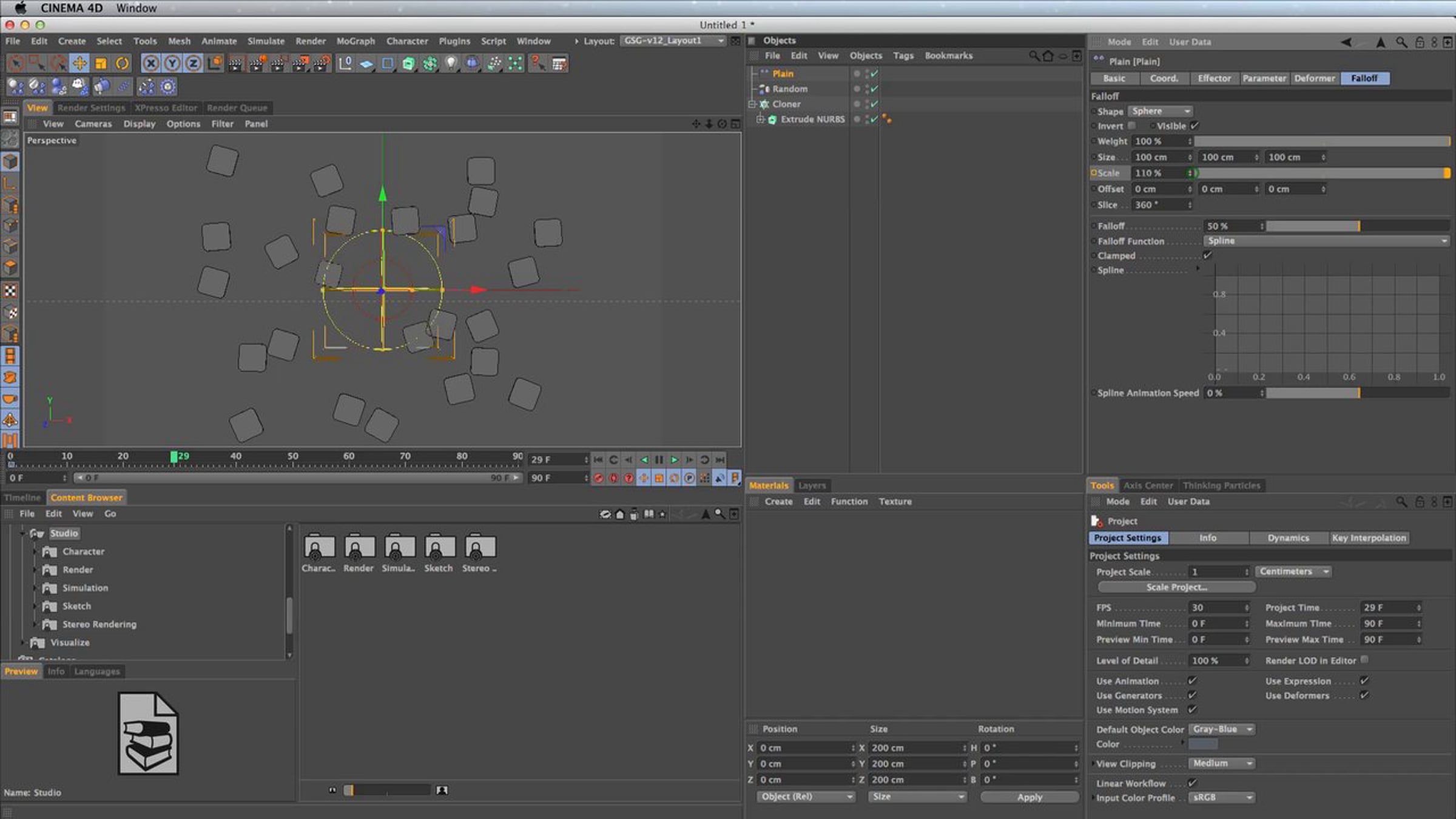Screen dimensions: 1456x819
Task: Select the Random effector in Objects list
Action: click(x=789, y=89)
